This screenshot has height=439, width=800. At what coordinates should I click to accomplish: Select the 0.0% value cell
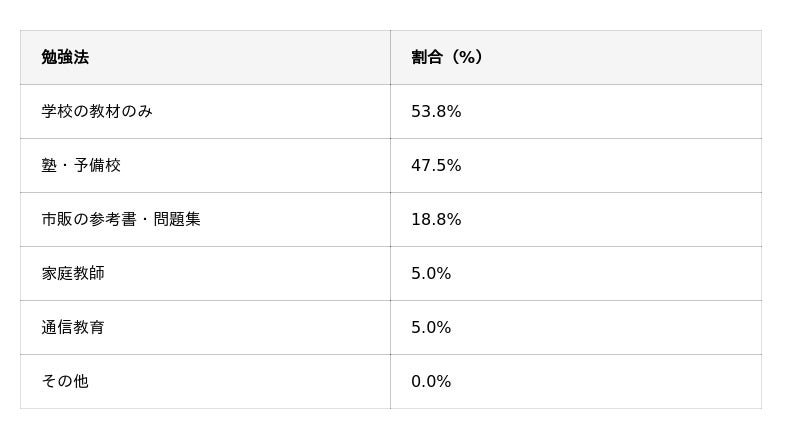(431, 382)
